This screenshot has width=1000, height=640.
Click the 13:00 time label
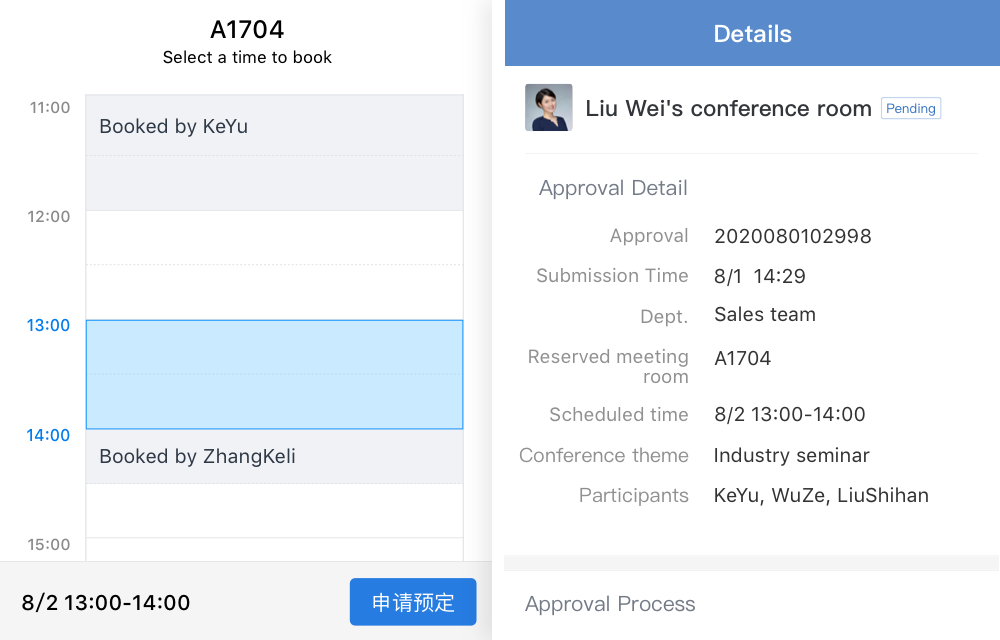click(48, 325)
